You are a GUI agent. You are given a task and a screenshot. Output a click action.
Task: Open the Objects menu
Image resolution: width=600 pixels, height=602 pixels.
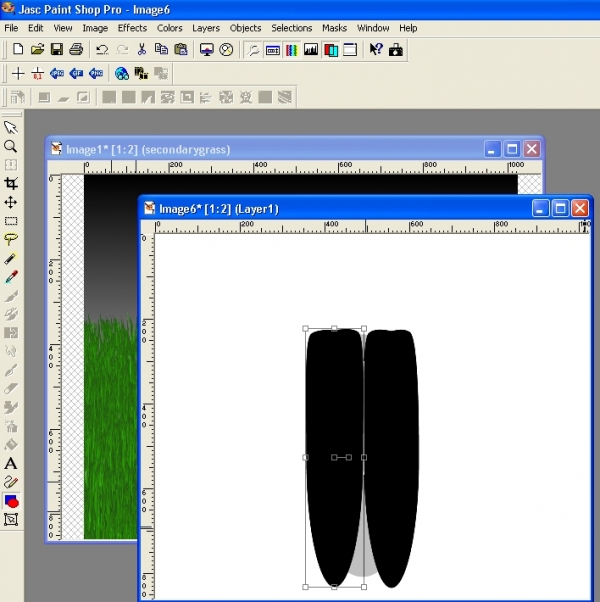tap(245, 28)
